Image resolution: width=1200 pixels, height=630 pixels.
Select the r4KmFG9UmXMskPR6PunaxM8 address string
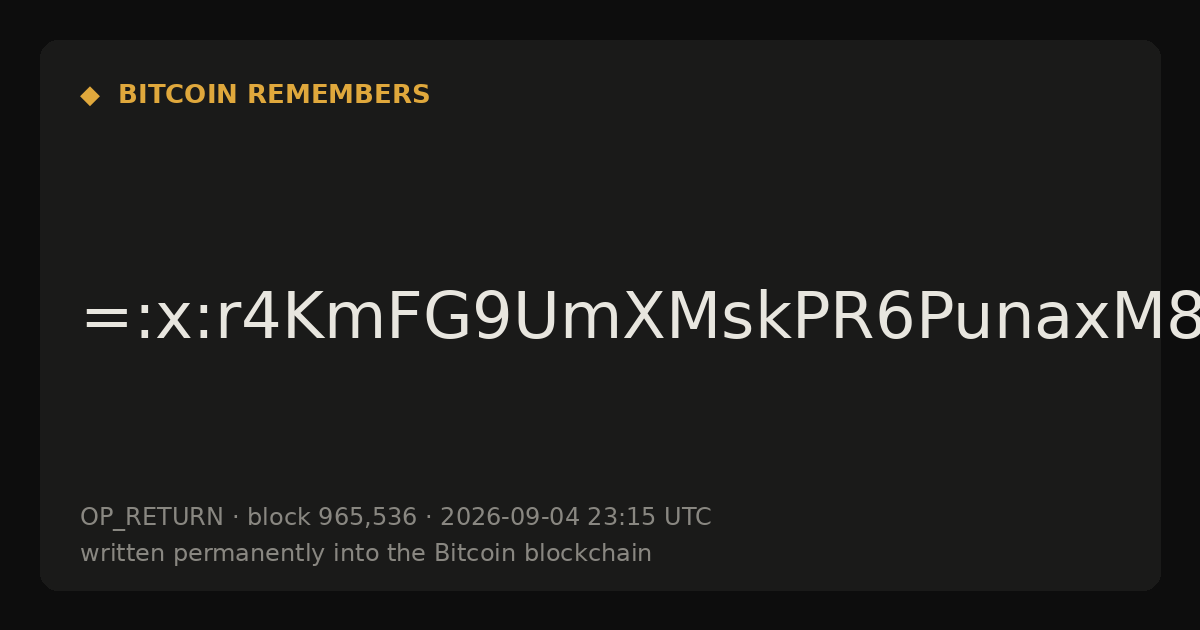pyautogui.click(x=693, y=320)
